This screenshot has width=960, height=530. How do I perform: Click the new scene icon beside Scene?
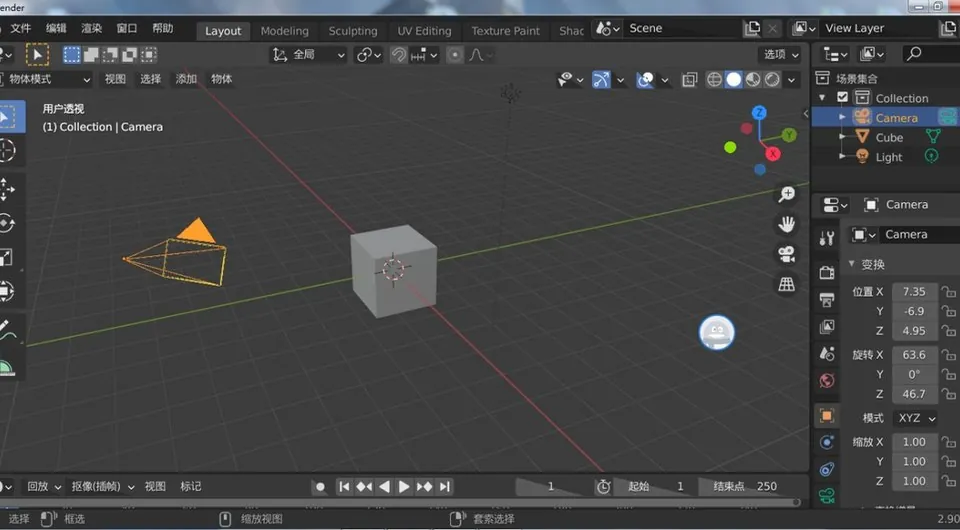point(752,28)
